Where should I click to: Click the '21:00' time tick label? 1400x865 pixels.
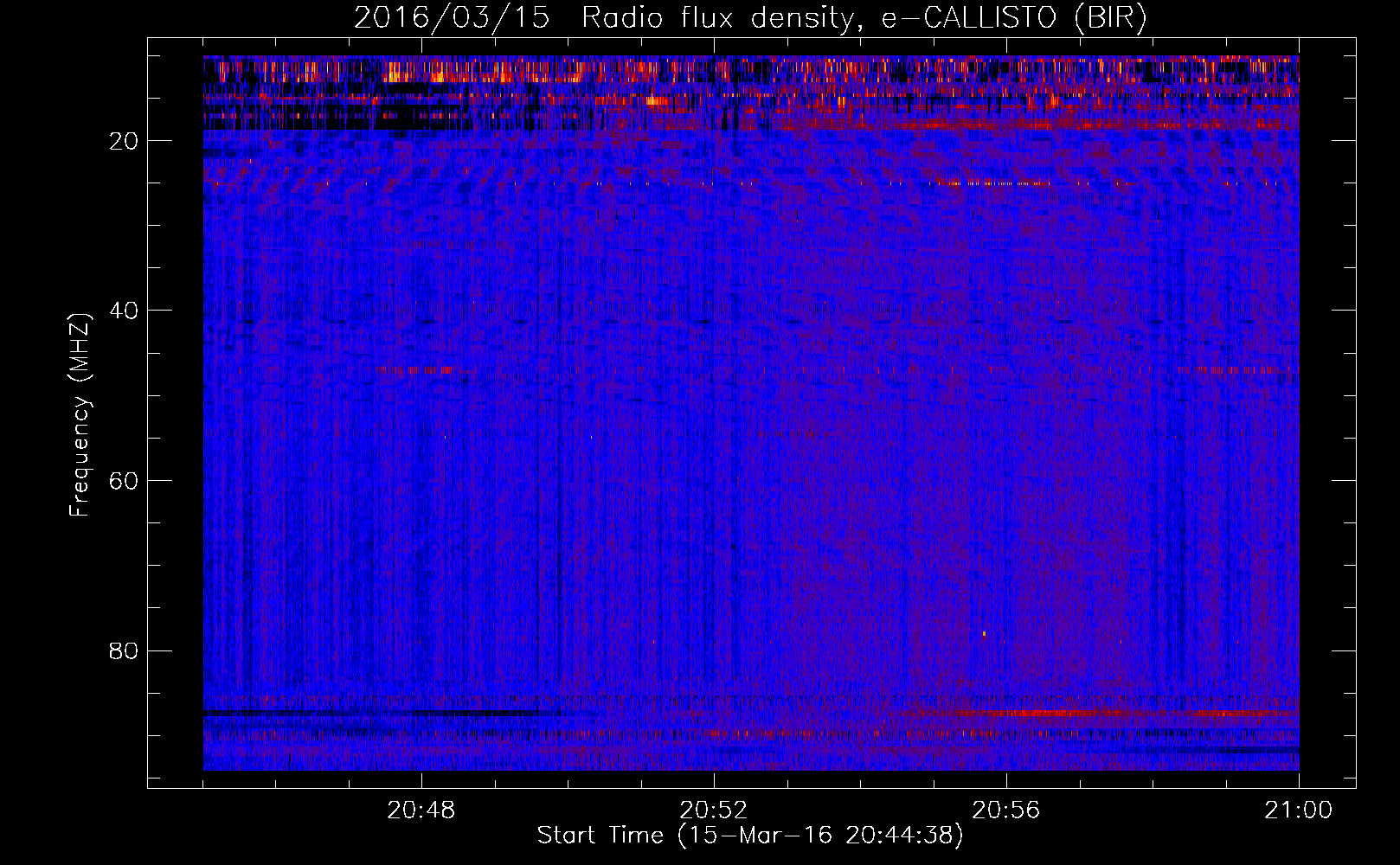[1298, 811]
